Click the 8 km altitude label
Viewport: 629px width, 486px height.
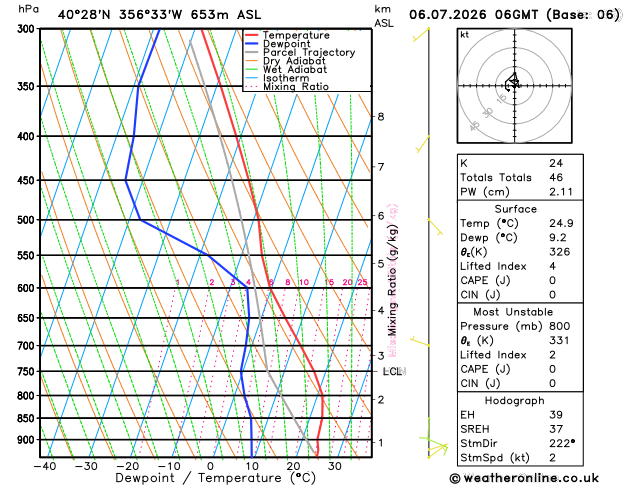pyautogui.click(x=381, y=117)
